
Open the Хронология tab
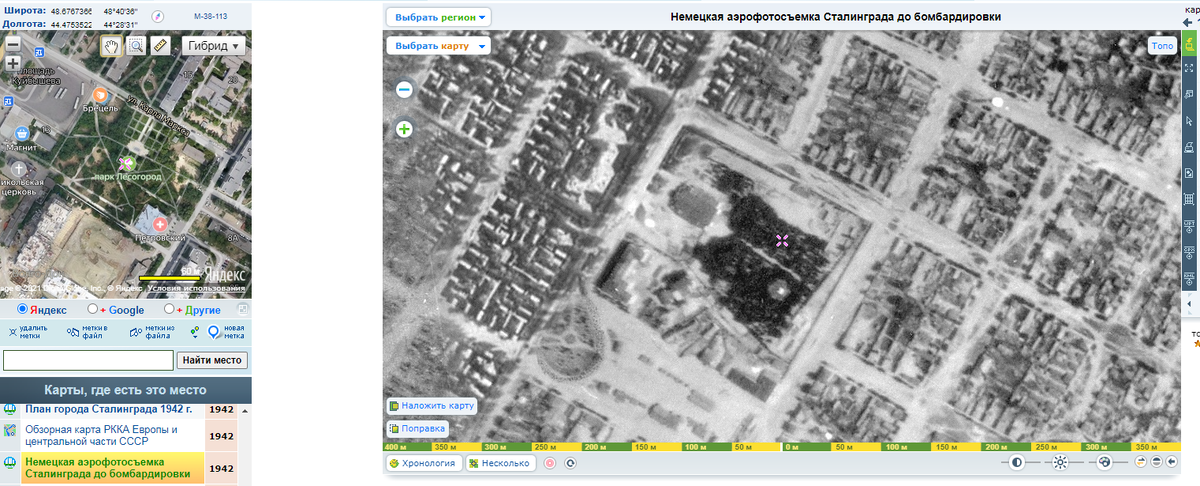click(x=422, y=463)
